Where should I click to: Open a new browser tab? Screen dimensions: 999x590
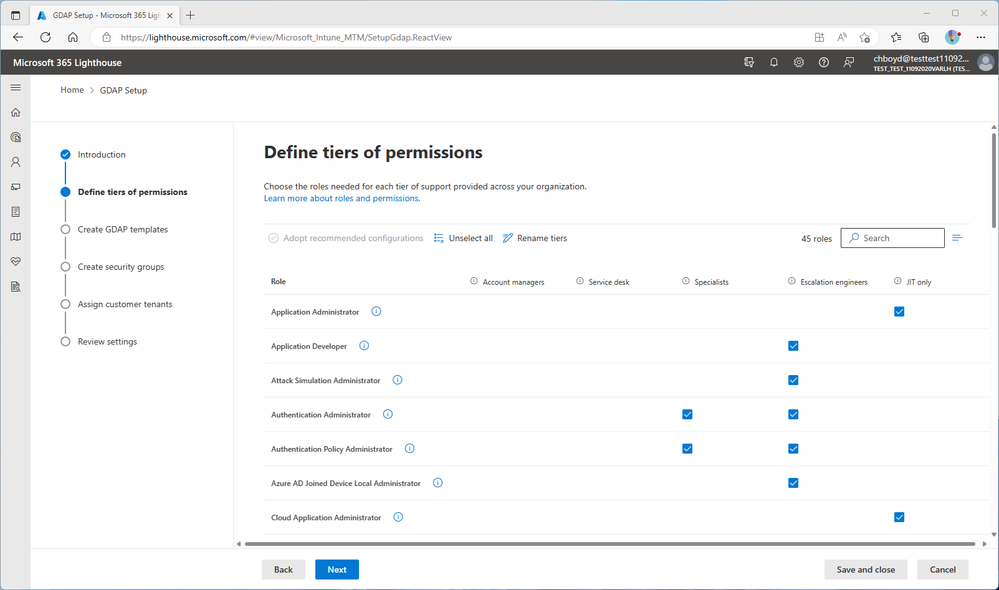190,15
